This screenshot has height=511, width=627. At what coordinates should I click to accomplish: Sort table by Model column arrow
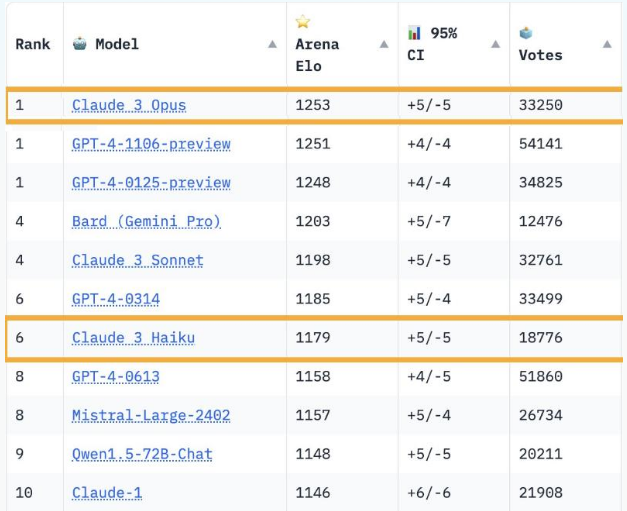coord(272,44)
